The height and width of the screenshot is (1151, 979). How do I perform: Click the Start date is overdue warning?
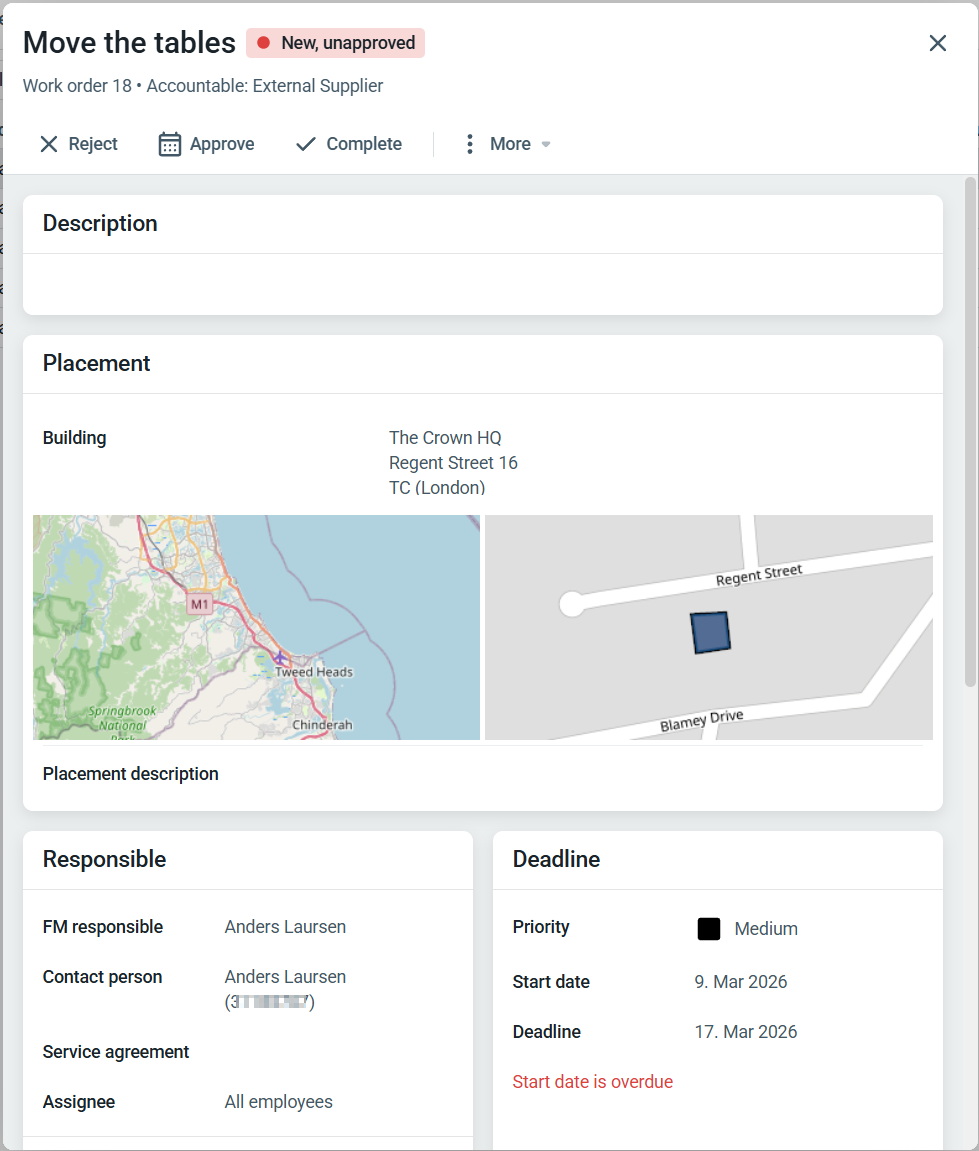point(592,1082)
